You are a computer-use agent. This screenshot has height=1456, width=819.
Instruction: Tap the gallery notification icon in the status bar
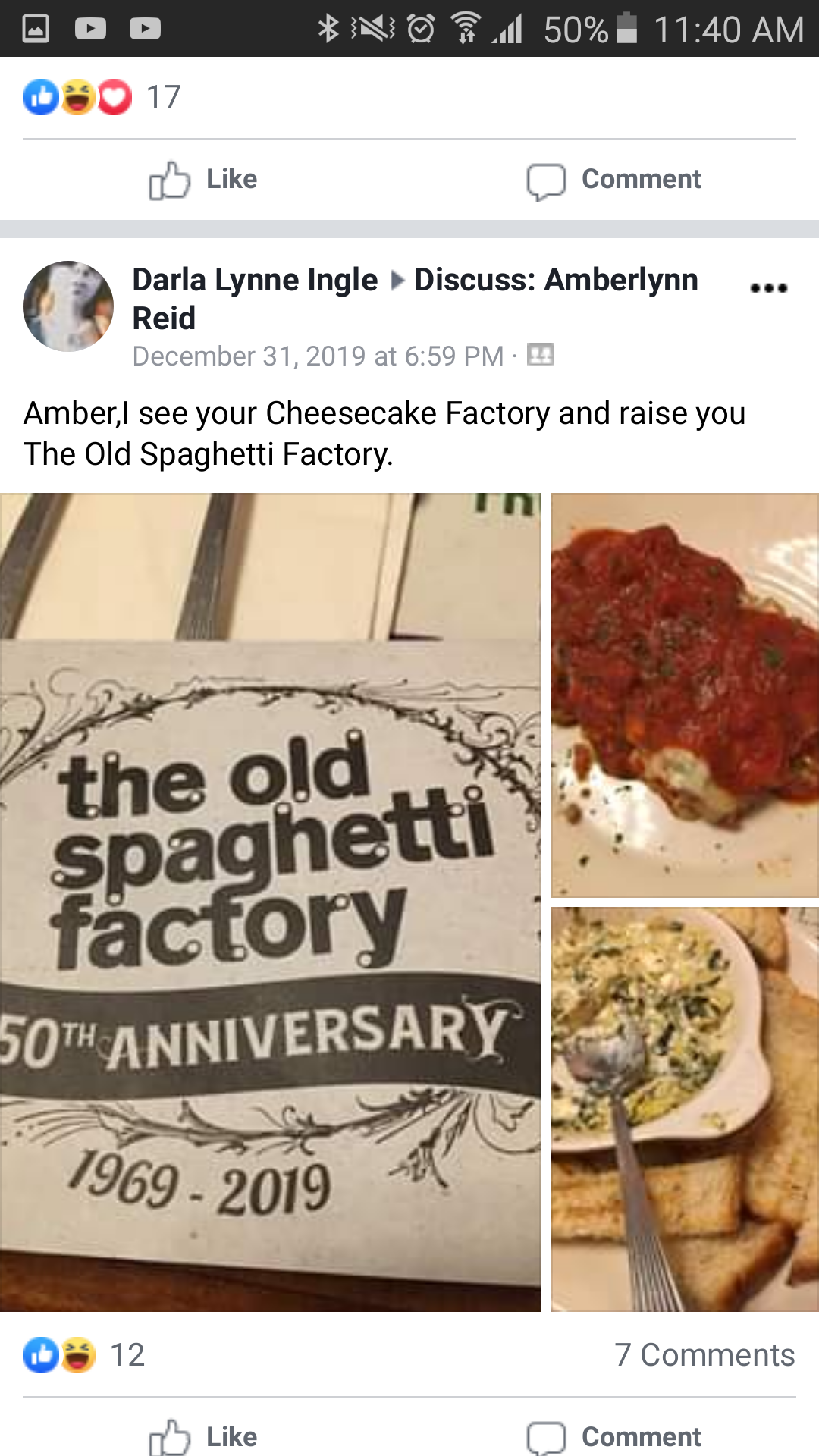[36, 29]
